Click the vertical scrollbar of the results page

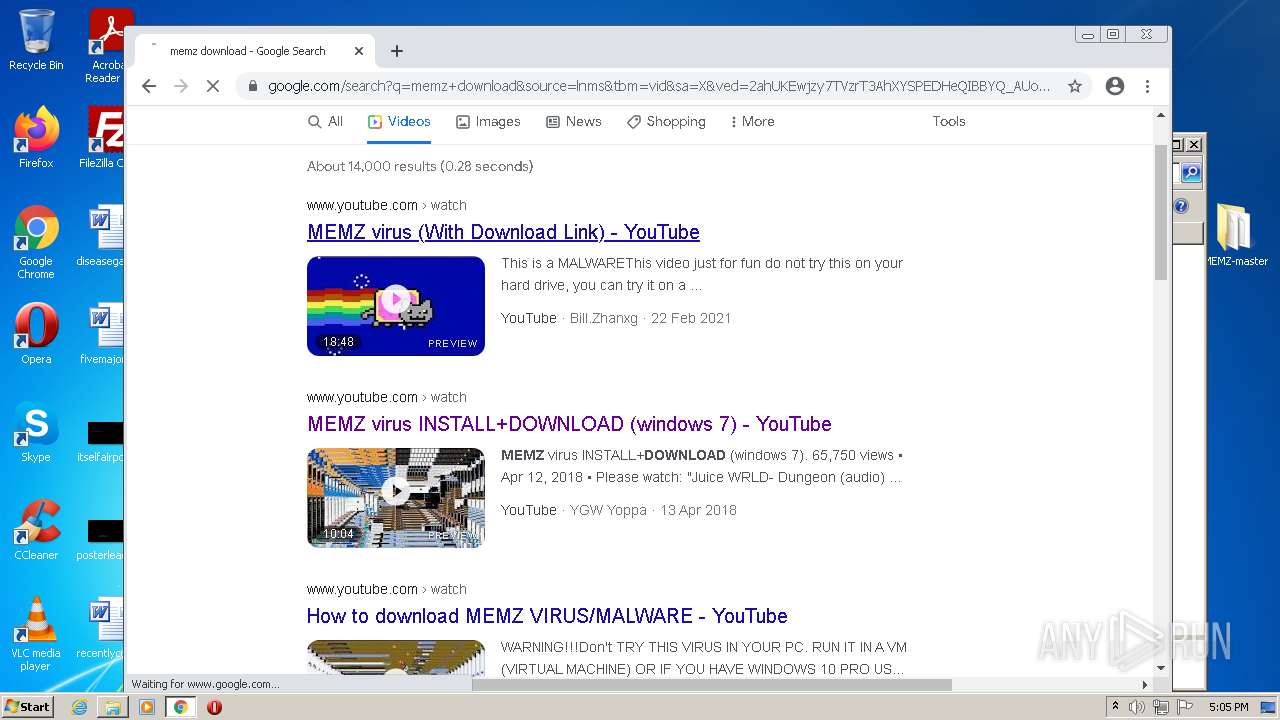[1161, 211]
